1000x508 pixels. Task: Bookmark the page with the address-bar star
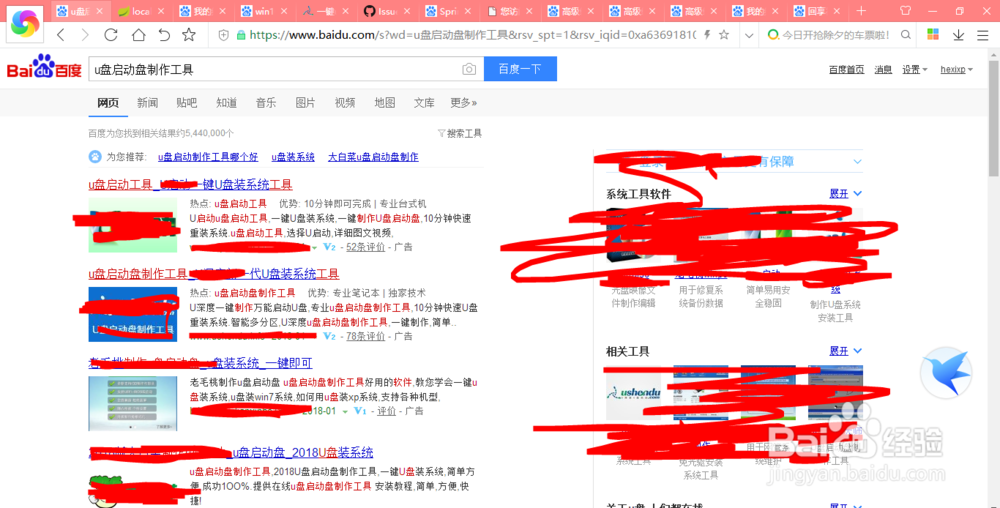pos(724,35)
